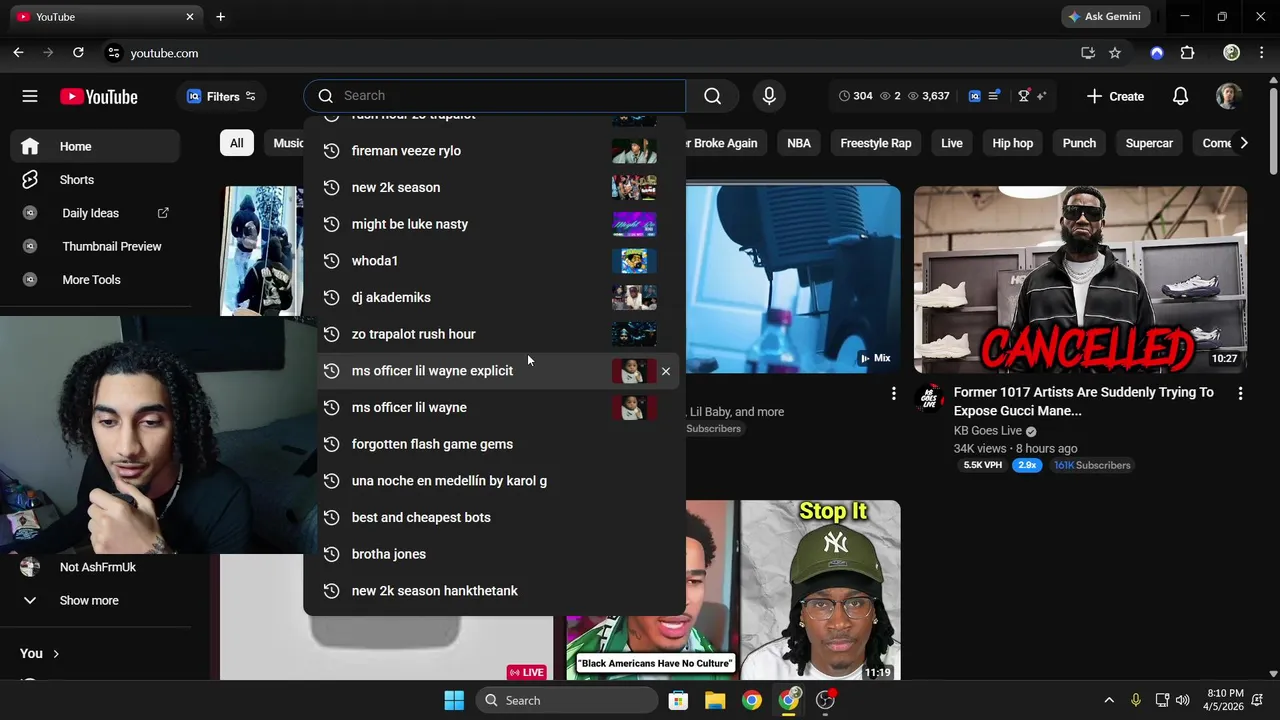Open More Tools in sidebar

click(96, 280)
